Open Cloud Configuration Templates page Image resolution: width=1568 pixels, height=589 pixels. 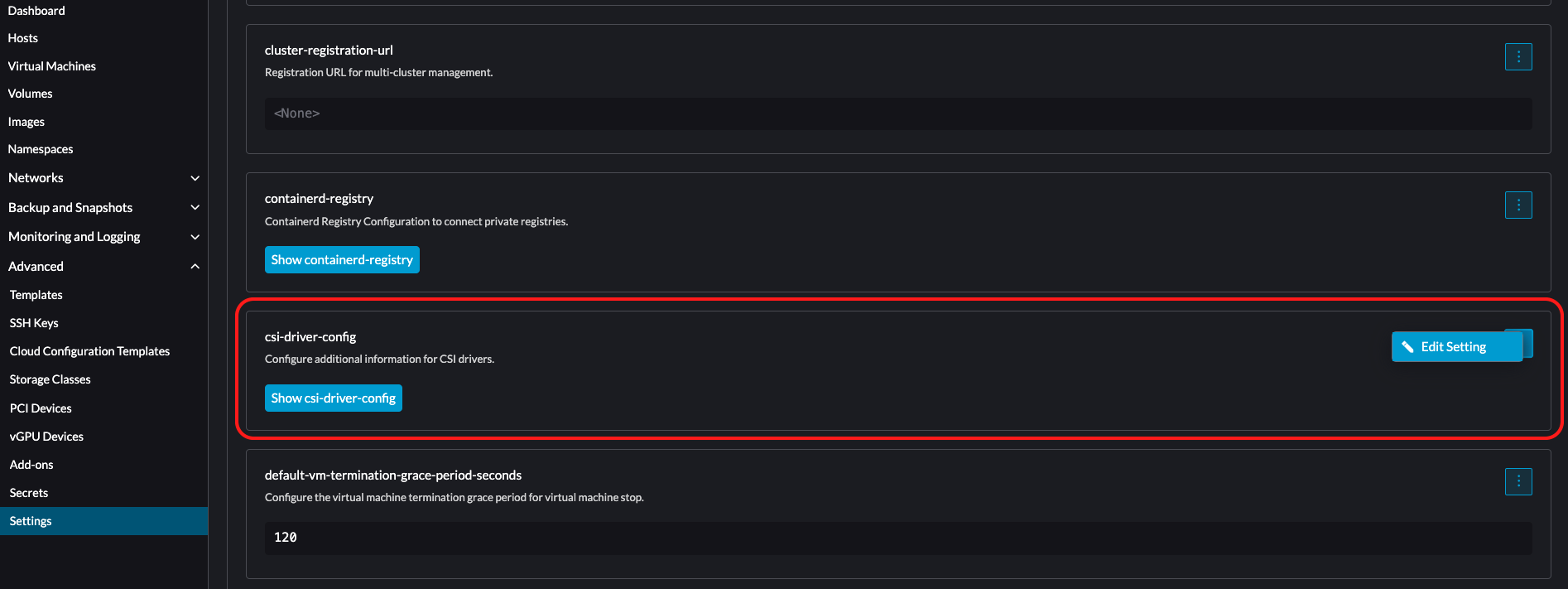(89, 351)
